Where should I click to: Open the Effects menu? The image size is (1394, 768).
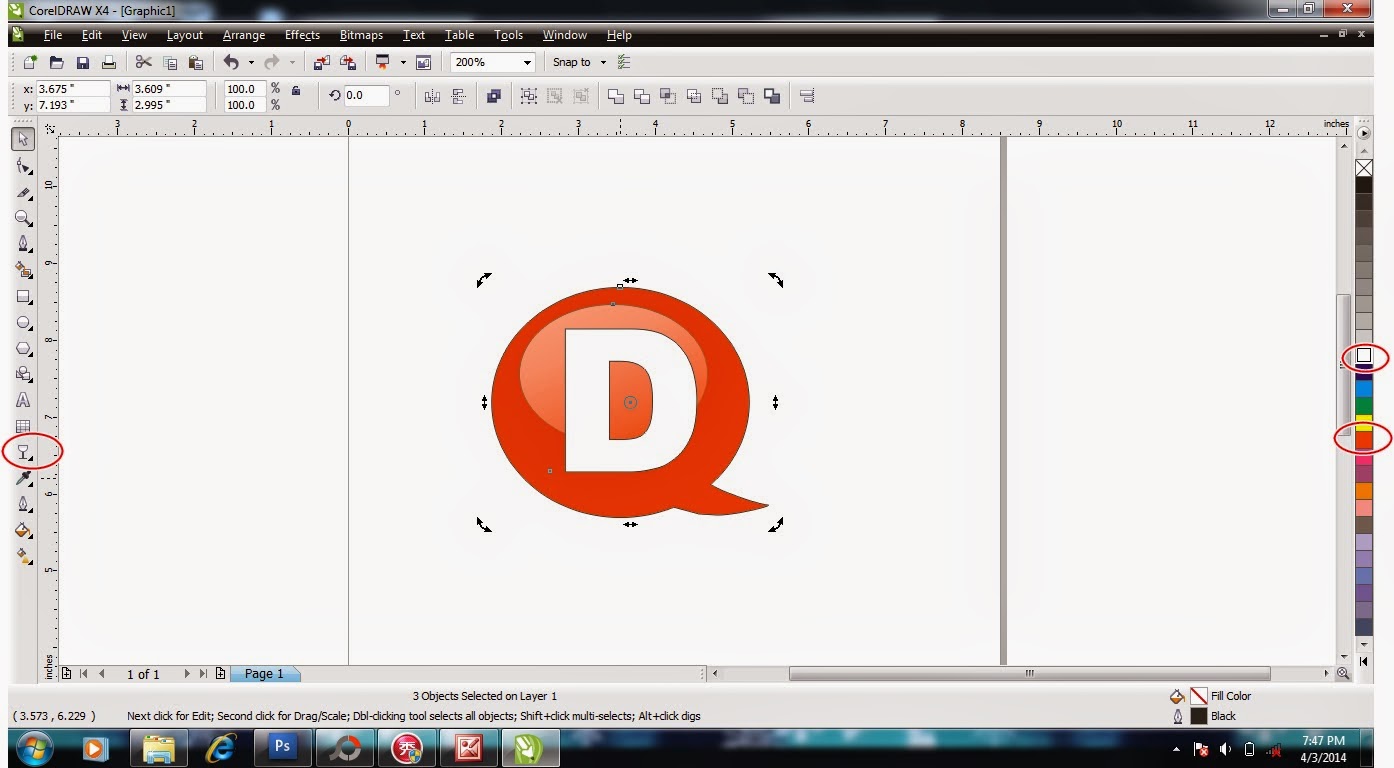pos(302,35)
